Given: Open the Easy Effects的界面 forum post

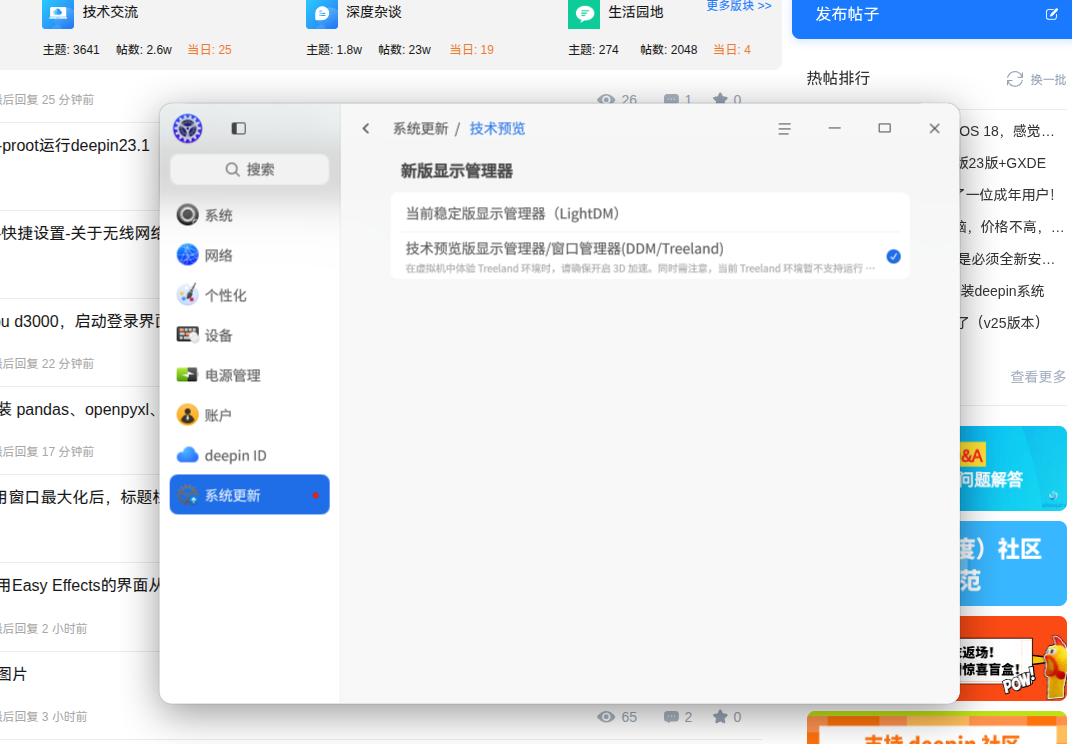Looking at the screenshot, I should 80,585.
